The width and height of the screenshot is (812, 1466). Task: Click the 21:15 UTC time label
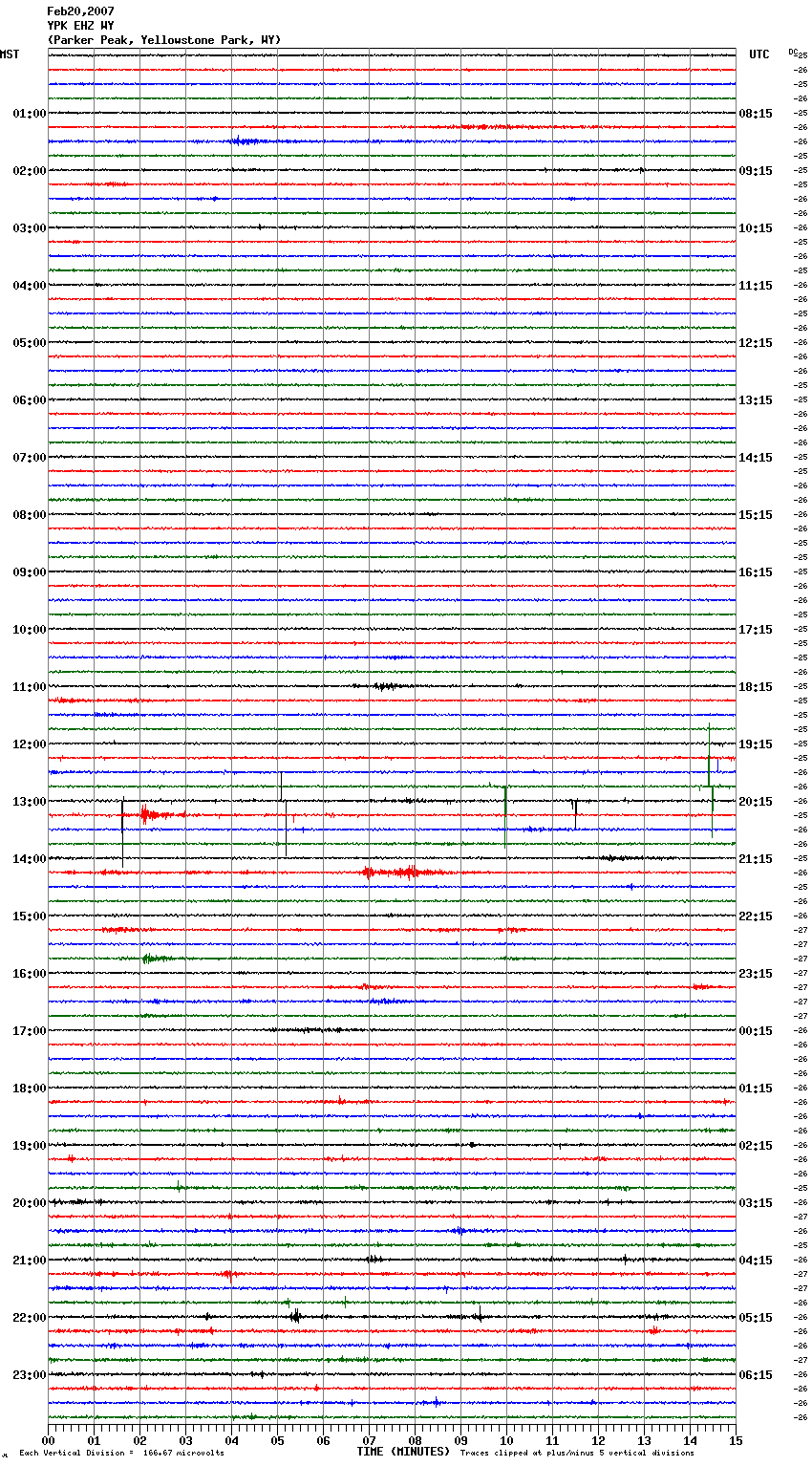(756, 859)
